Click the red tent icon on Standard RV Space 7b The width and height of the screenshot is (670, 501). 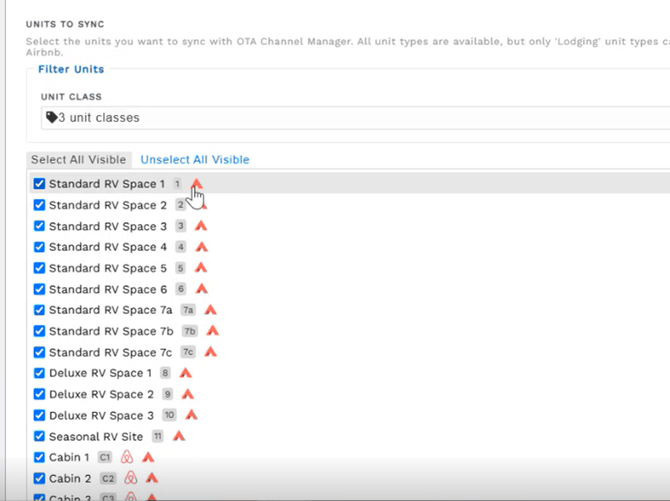[x=212, y=331]
